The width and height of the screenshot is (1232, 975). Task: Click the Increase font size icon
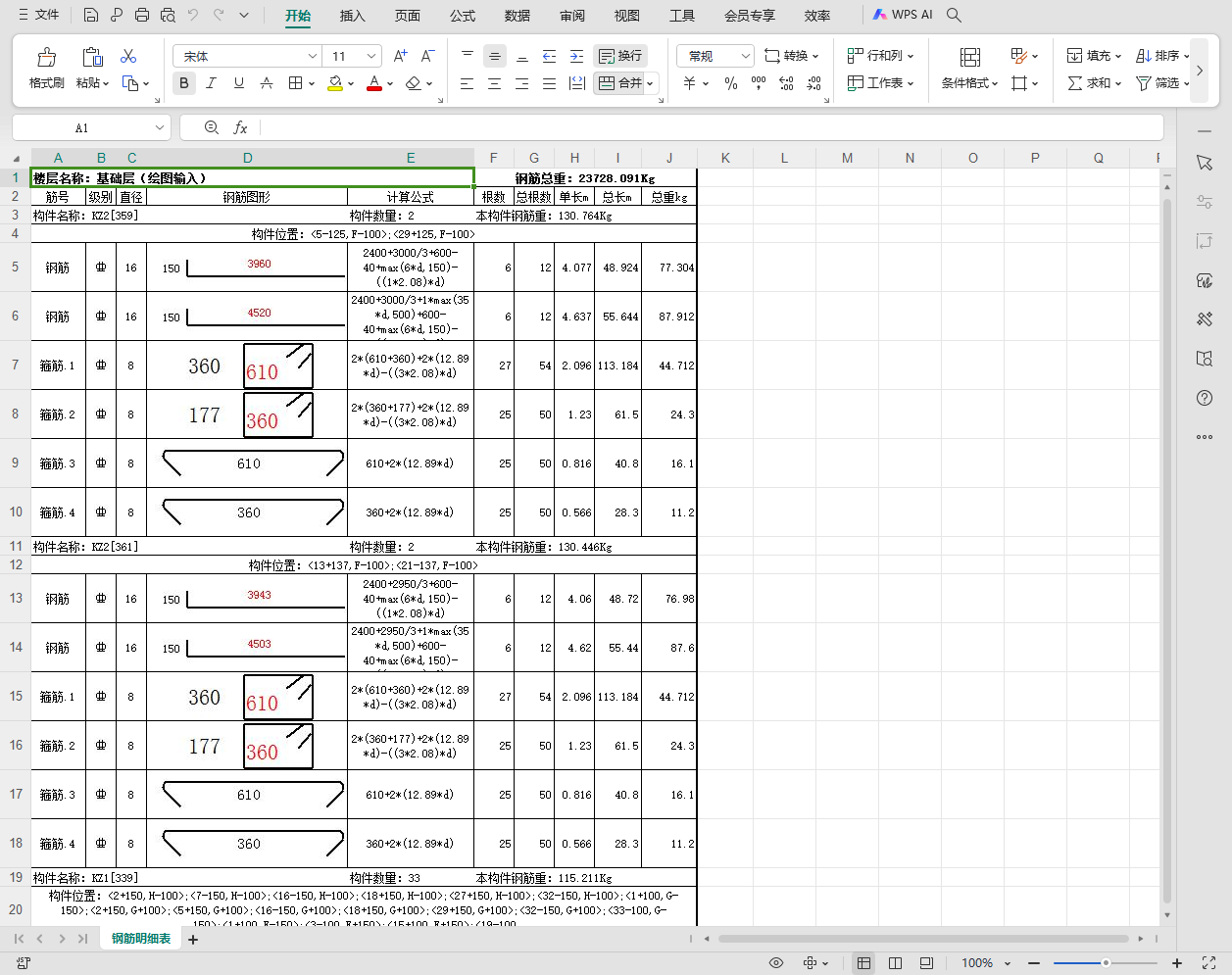coord(400,56)
